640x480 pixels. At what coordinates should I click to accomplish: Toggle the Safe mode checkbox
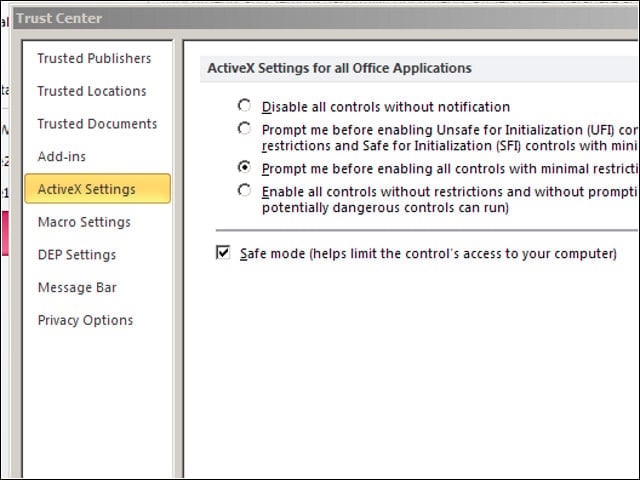pyautogui.click(x=223, y=253)
